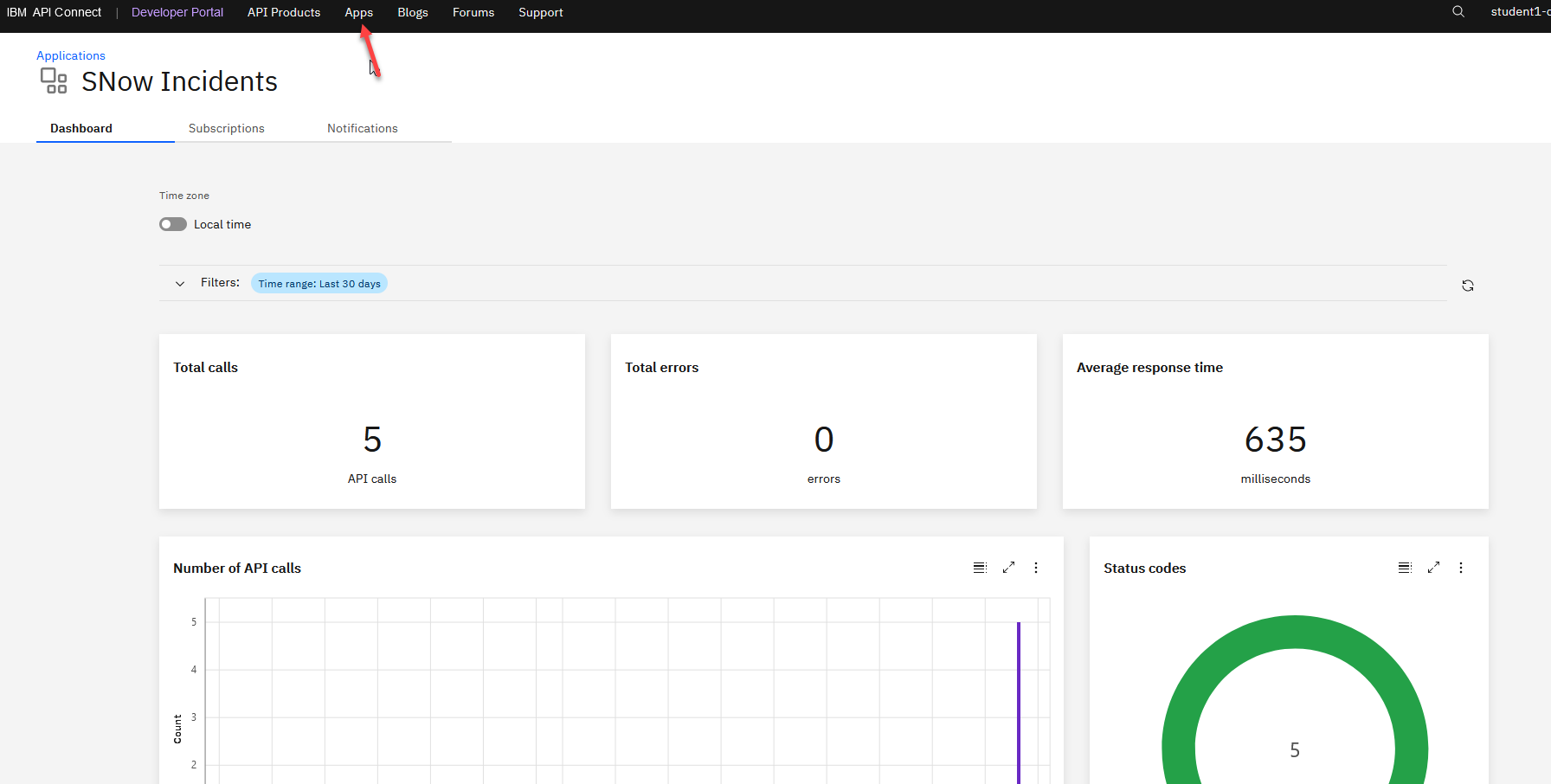Open the Developer Portal home link
Screen dimensions: 1551x784
tap(177, 12)
